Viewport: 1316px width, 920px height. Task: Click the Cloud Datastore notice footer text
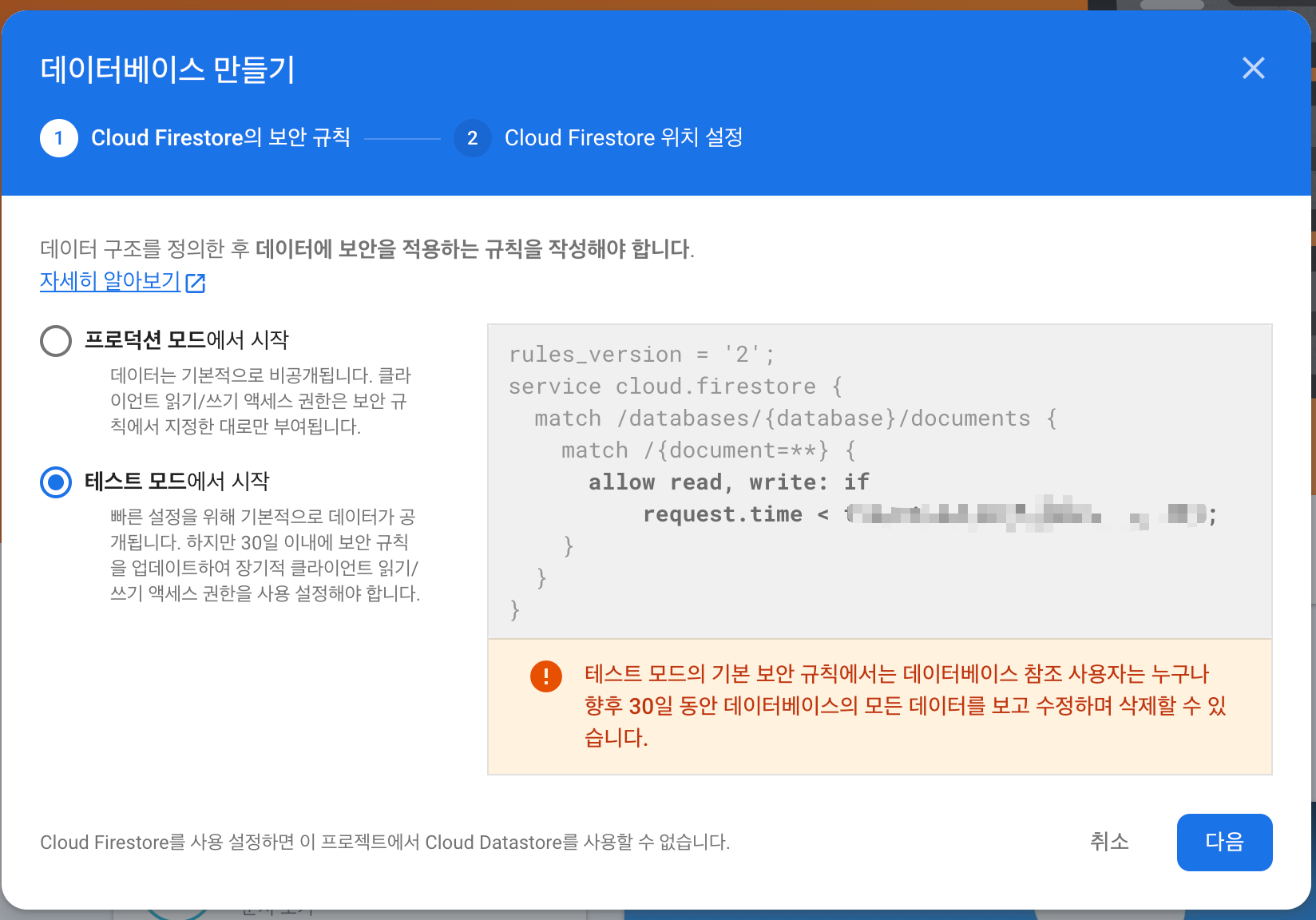(x=385, y=842)
